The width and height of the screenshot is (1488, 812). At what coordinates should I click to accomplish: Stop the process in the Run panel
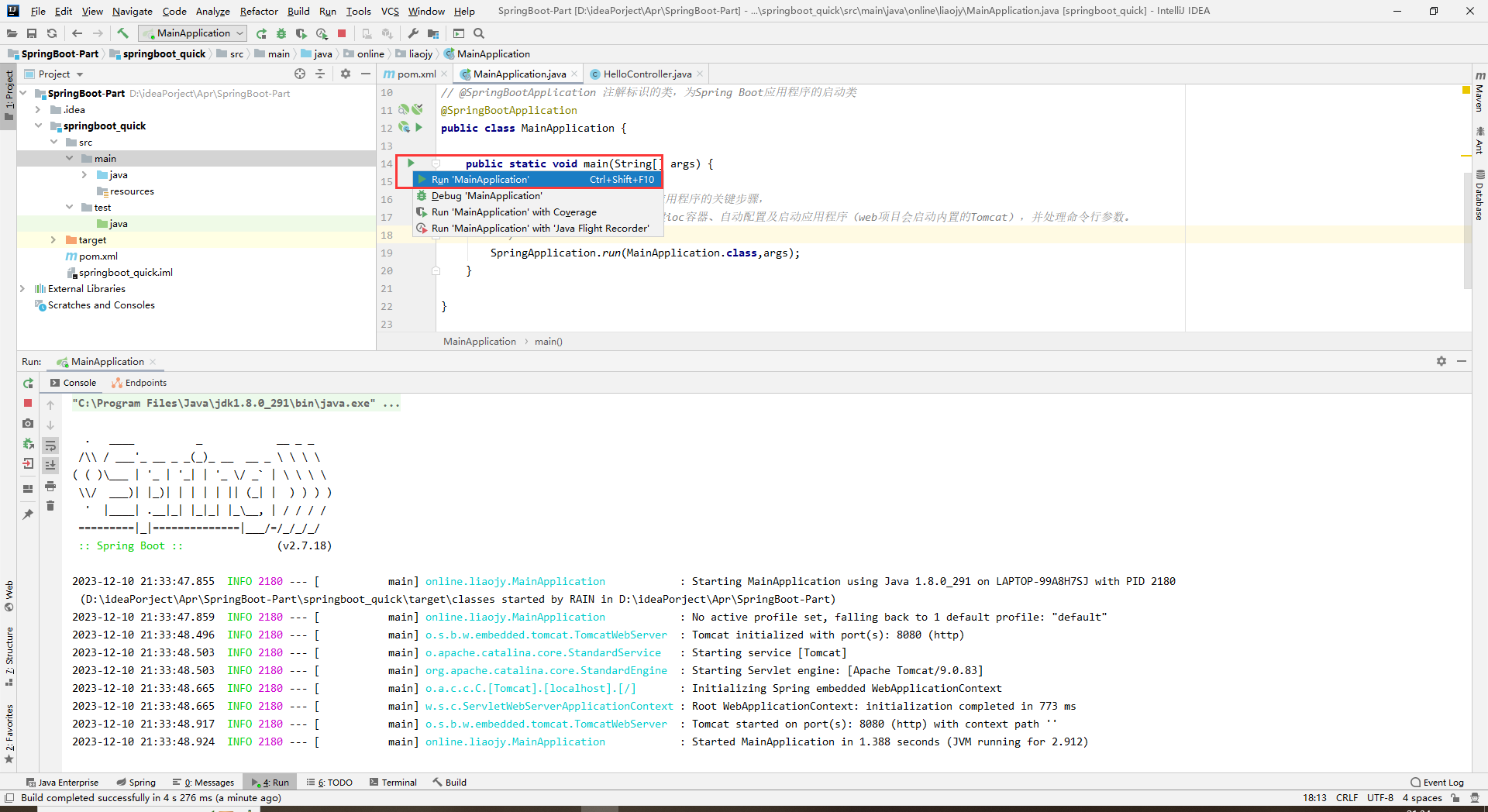pos(28,403)
